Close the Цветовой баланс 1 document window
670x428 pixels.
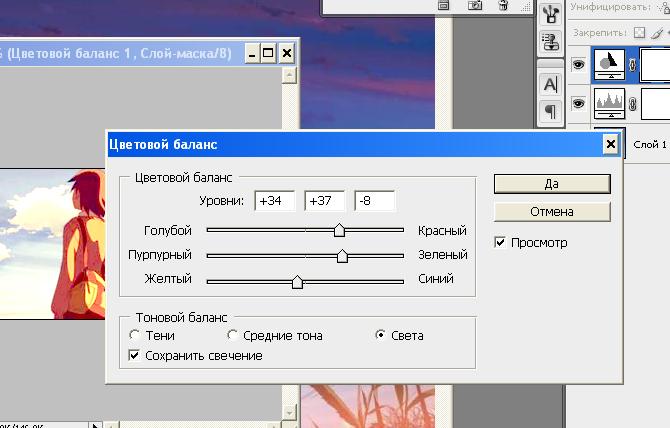tap(287, 54)
